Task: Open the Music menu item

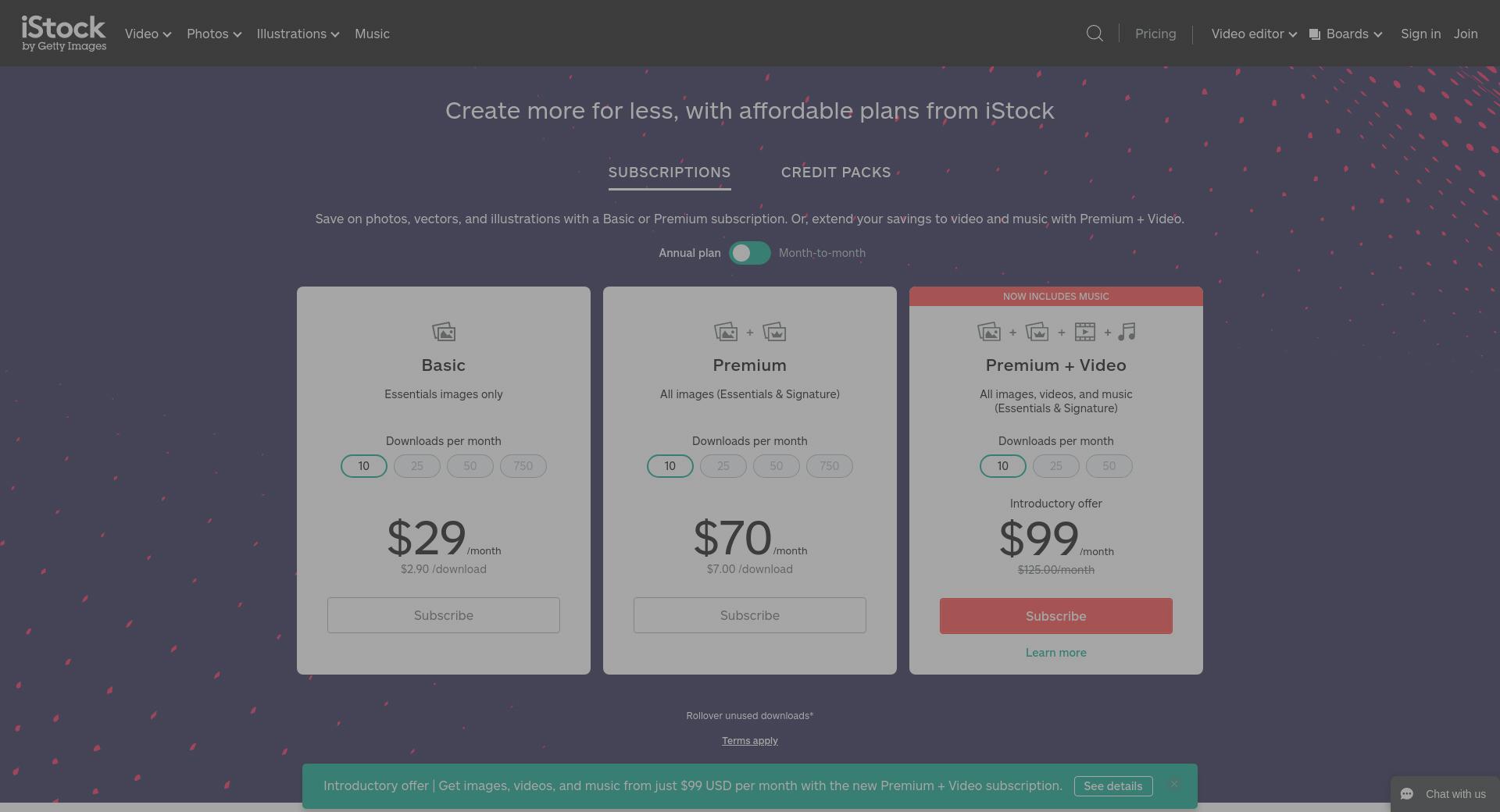Action: 372,34
